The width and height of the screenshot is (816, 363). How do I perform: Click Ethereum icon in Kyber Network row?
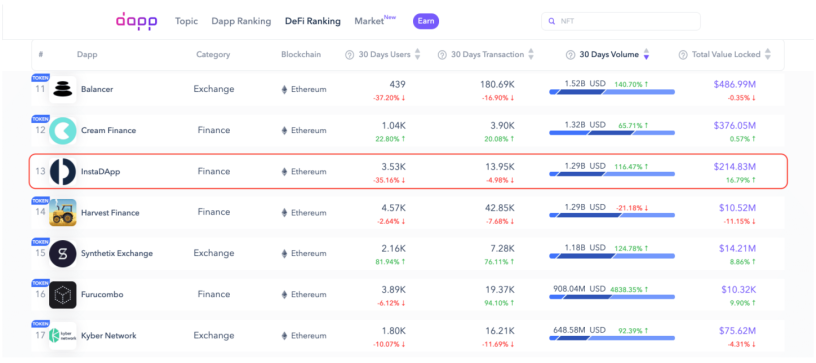284,336
